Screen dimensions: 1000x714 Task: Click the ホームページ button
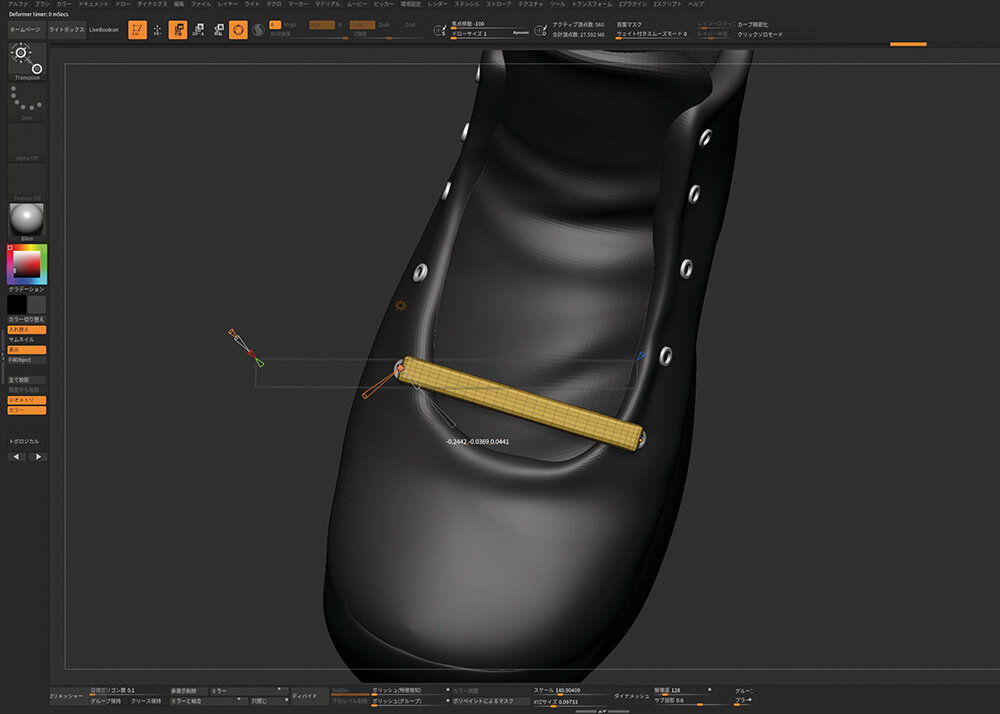26,30
